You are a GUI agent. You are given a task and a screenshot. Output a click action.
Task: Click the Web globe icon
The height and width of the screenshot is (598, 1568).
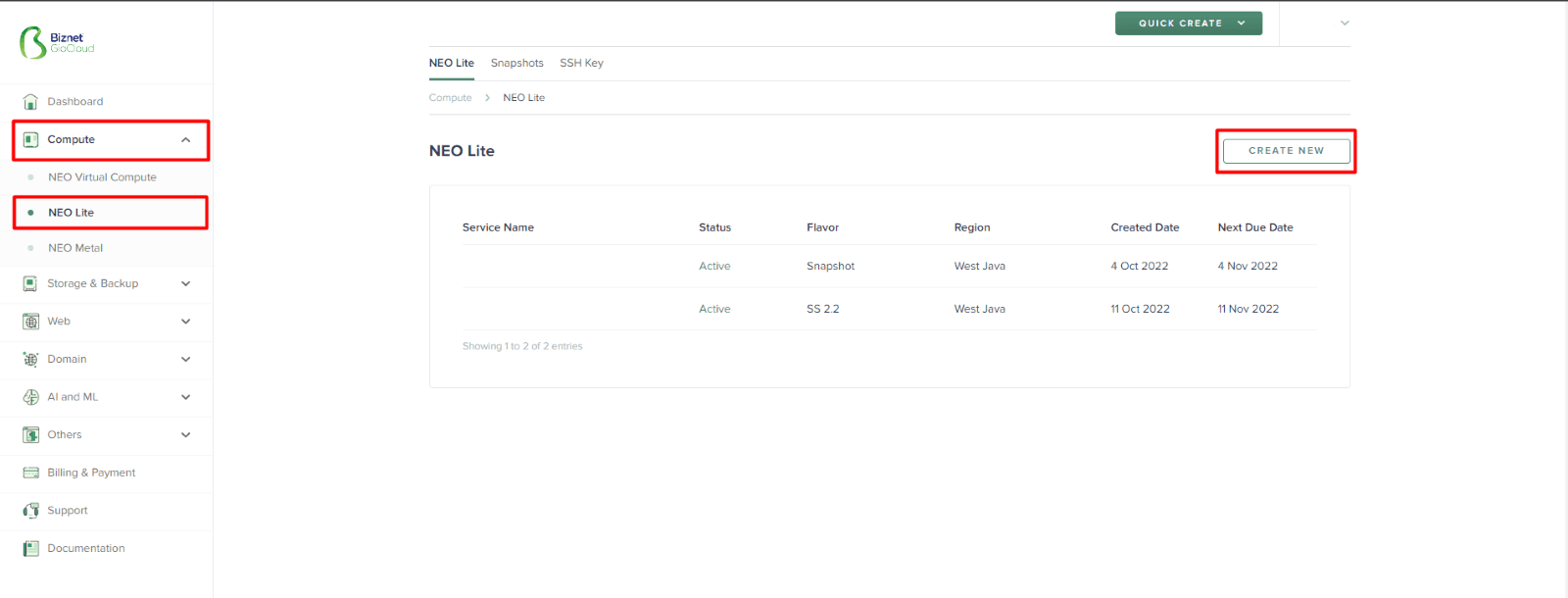(x=30, y=322)
